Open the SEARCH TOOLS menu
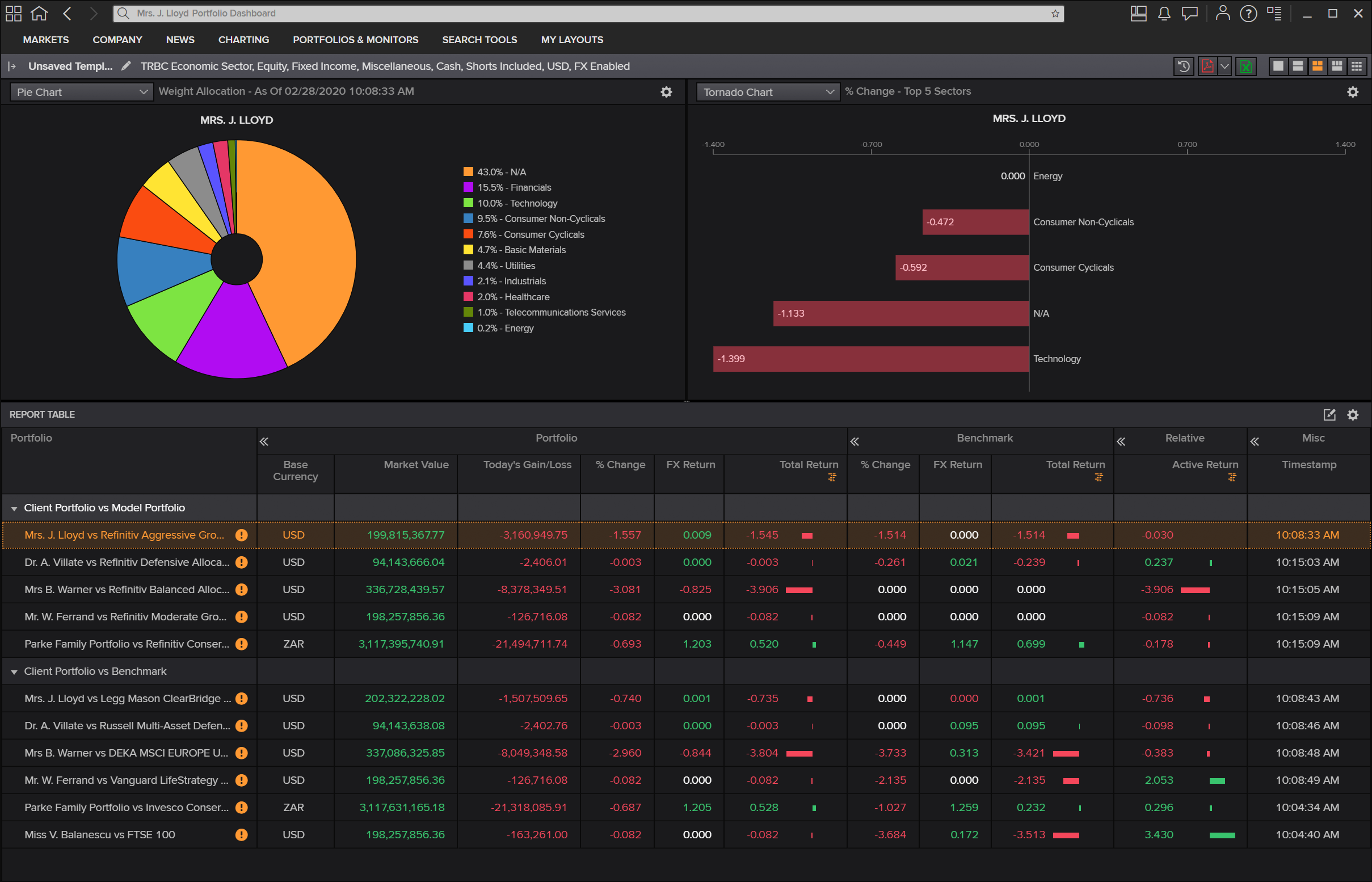Image resolution: width=1372 pixels, height=882 pixels. pyautogui.click(x=480, y=40)
